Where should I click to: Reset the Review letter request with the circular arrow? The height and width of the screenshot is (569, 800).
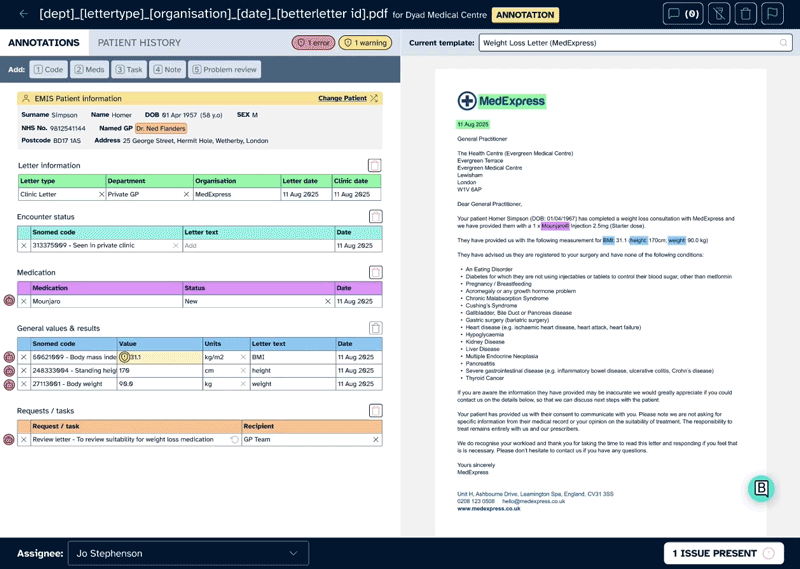pos(234,439)
